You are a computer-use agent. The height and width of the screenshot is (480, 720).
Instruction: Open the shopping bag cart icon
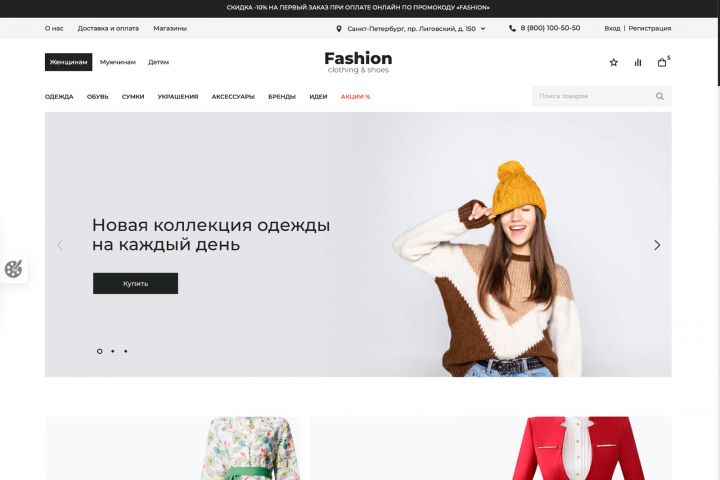pos(662,62)
